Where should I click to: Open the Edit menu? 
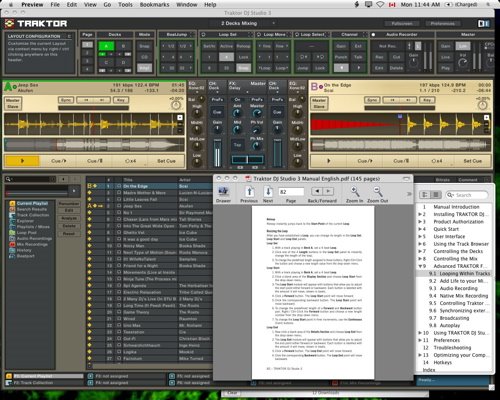72,5
